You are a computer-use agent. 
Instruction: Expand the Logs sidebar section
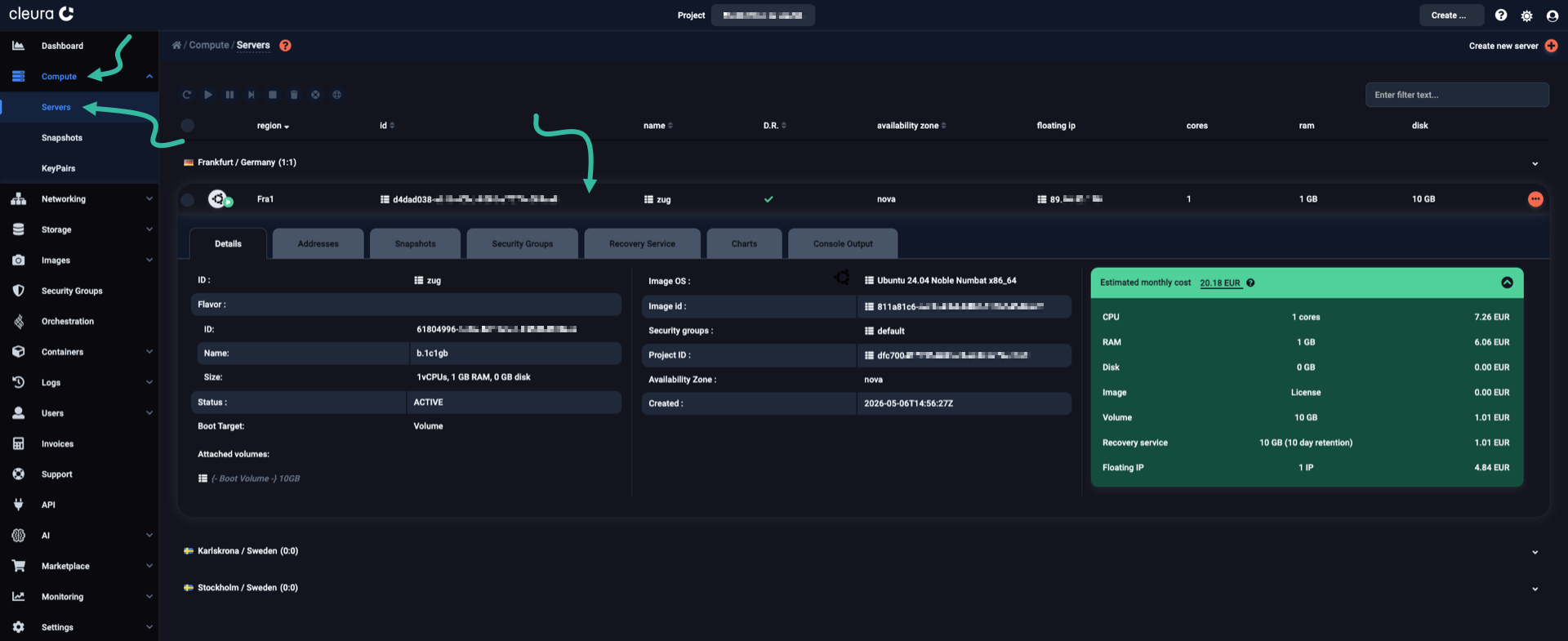(79, 382)
